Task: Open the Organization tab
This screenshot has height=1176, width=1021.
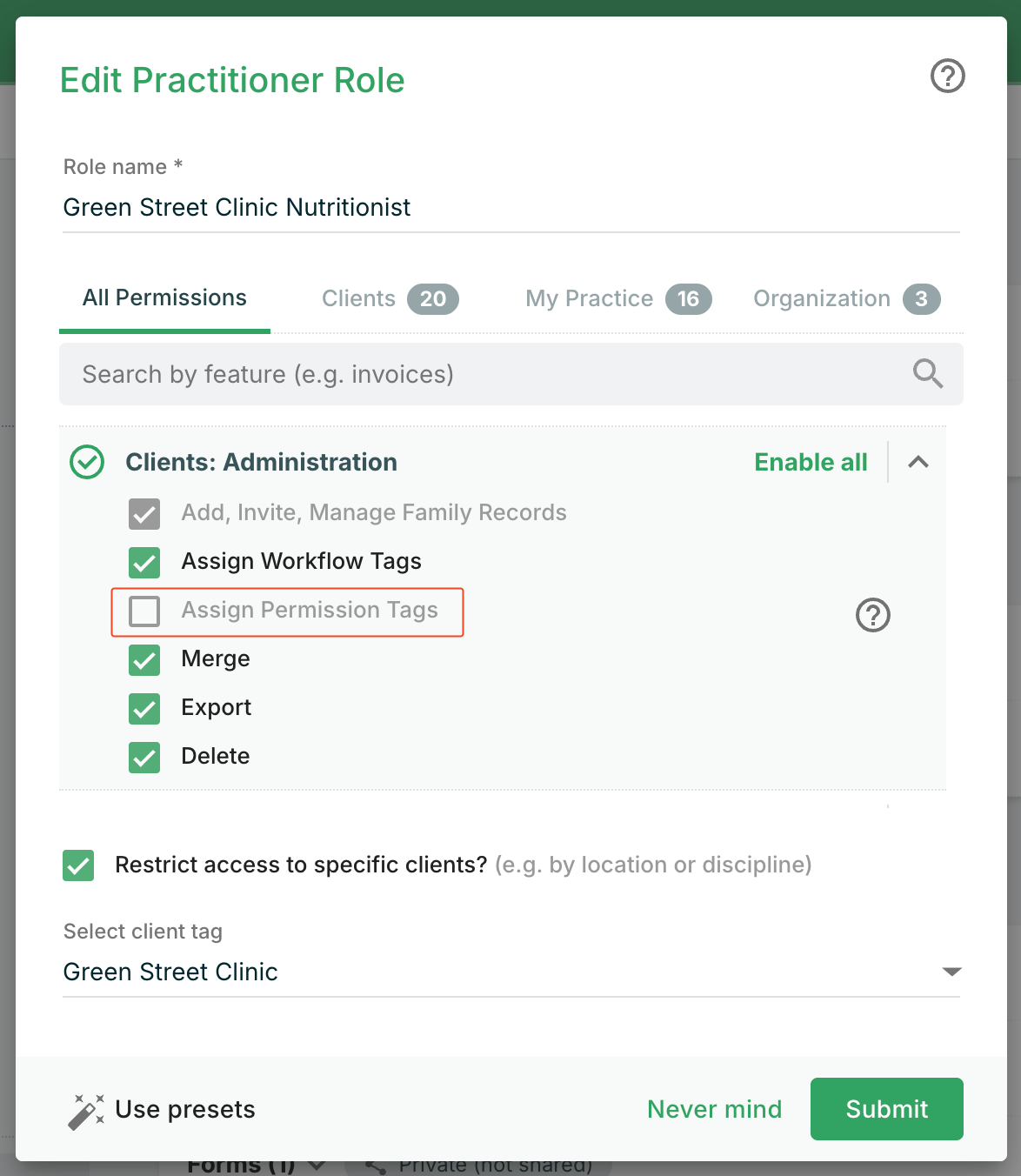Action: [847, 298]
